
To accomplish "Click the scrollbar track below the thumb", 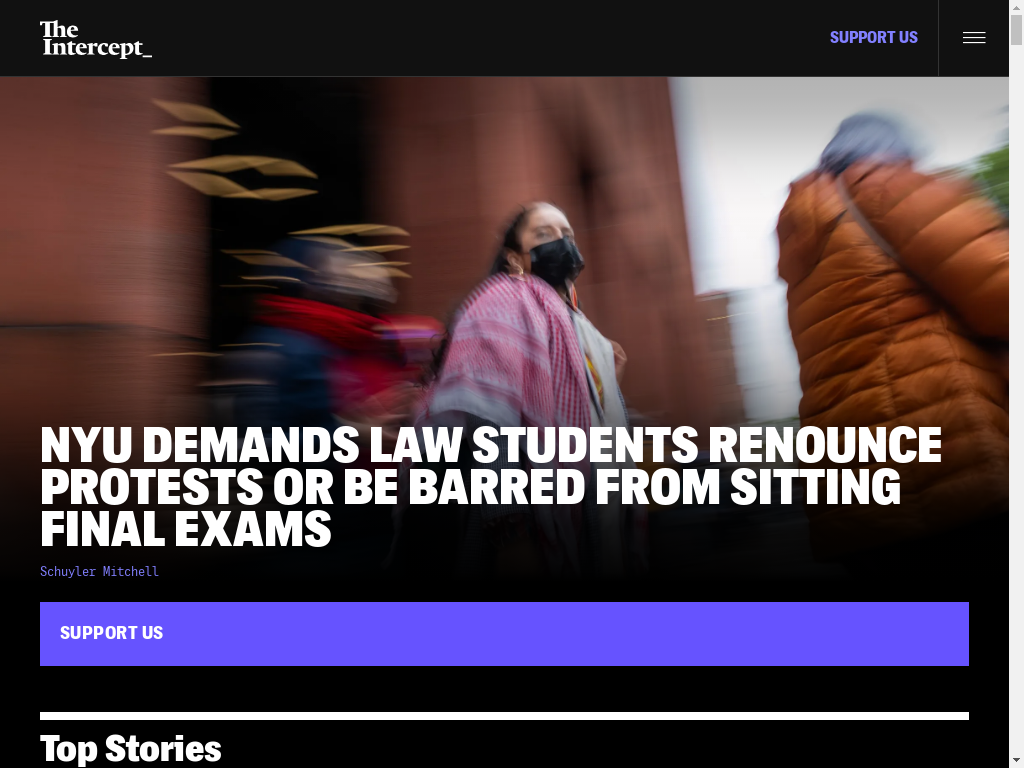I will click(1016, 392).
